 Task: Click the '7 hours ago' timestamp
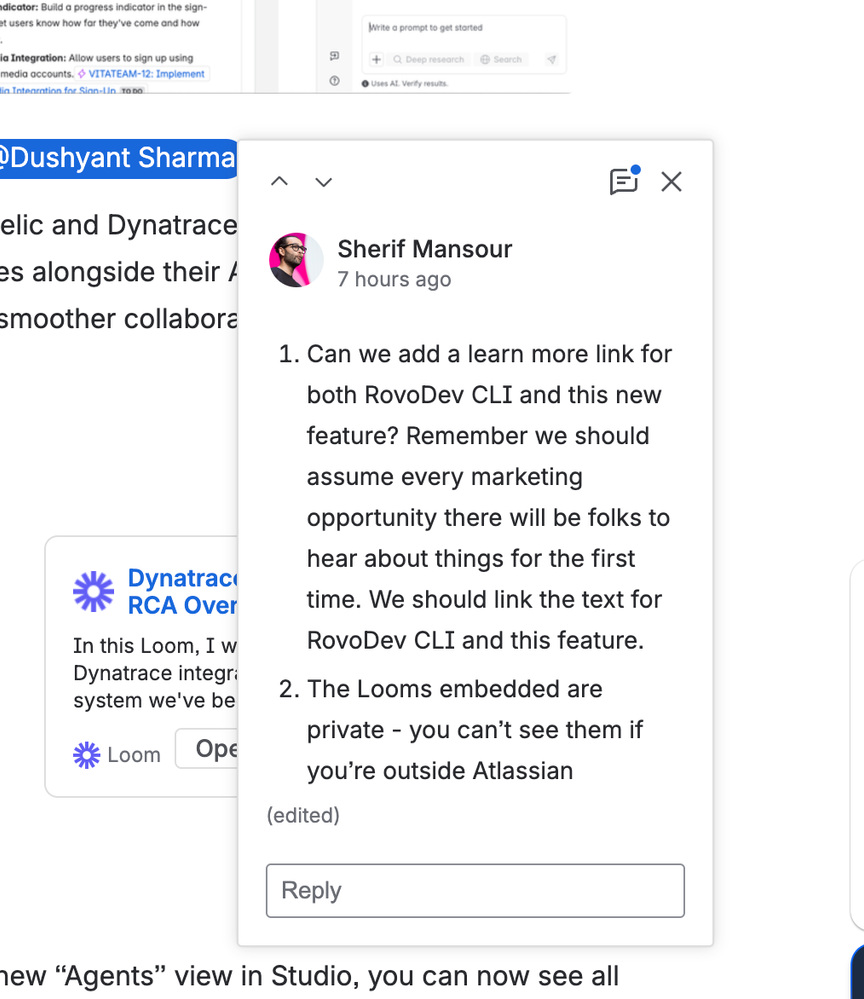[x=394, y=279]
